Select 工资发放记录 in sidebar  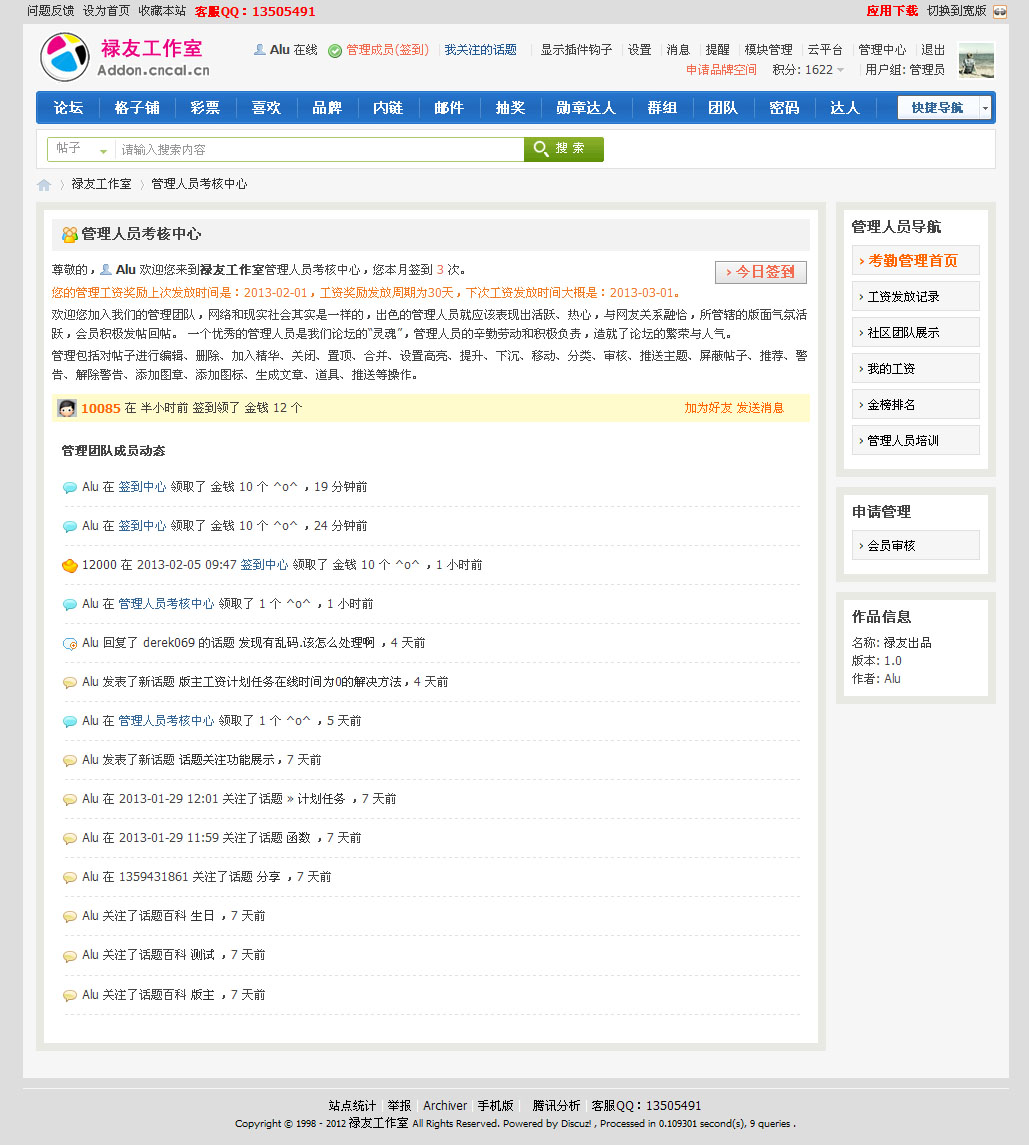pos(915,296)
